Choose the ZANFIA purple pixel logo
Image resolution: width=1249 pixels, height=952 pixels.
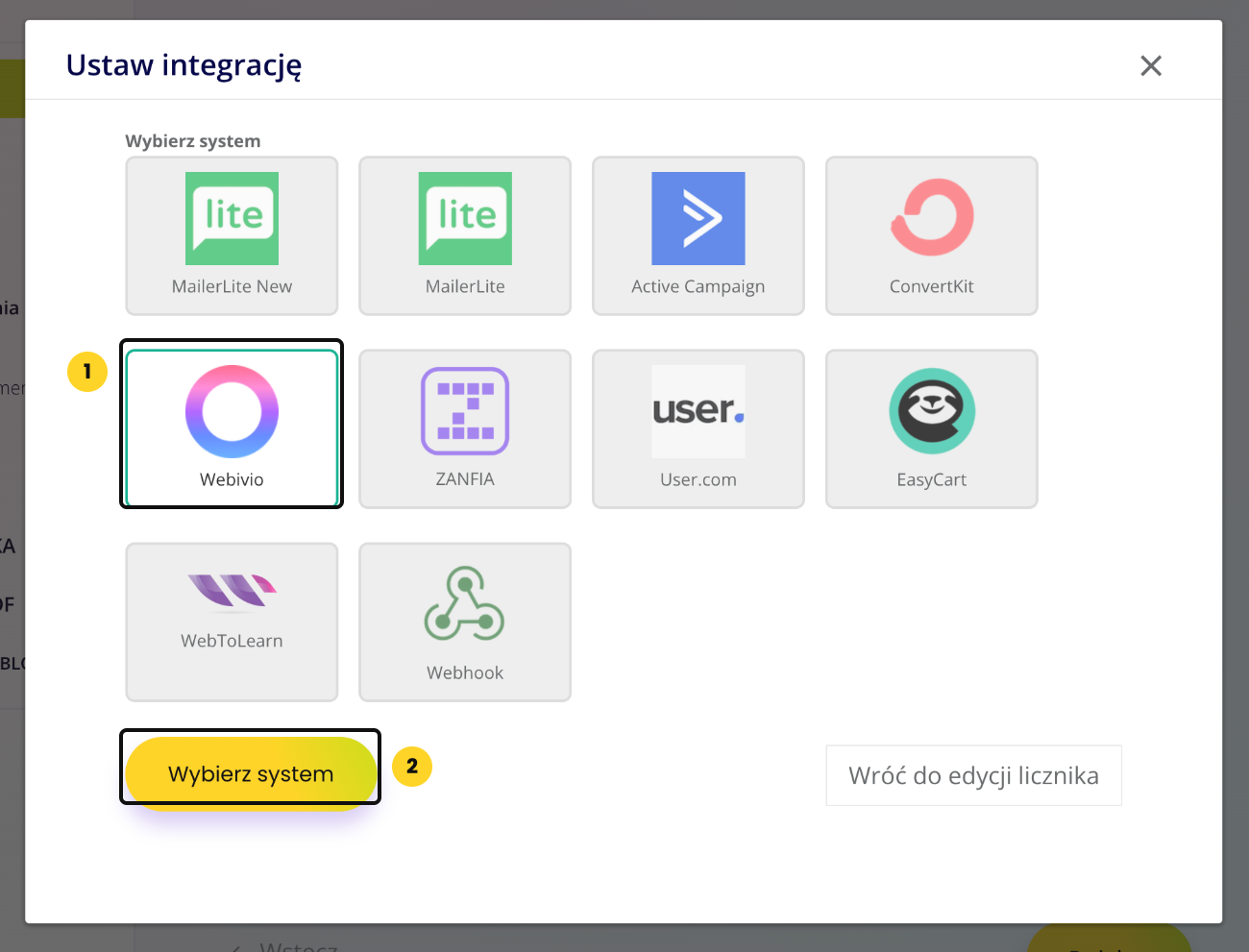(x=465, y=411)
